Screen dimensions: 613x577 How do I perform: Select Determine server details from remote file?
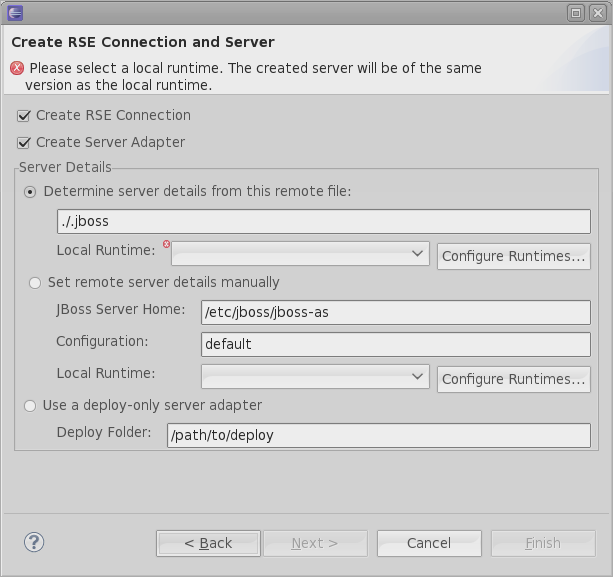pyautogui.click(x=30, y=191)
